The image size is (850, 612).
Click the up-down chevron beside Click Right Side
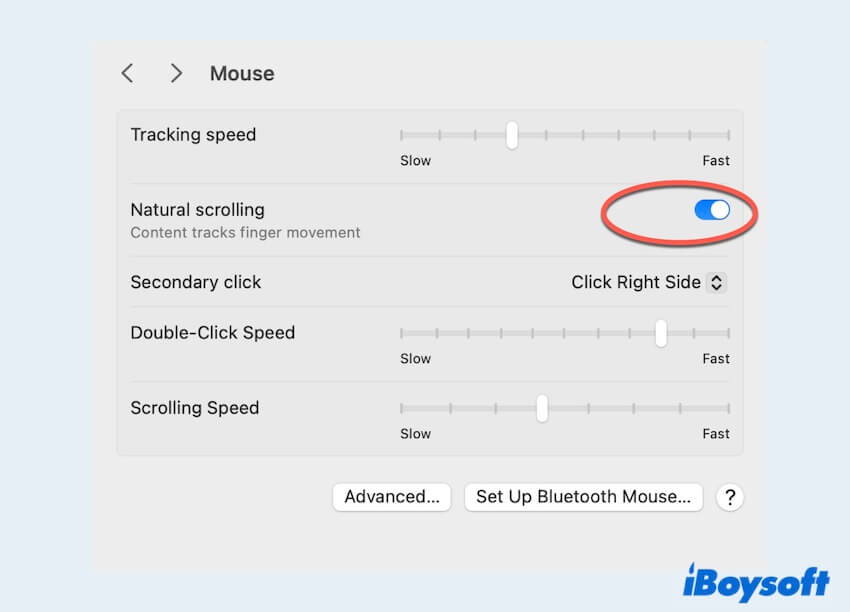click(x=716, y=282)
